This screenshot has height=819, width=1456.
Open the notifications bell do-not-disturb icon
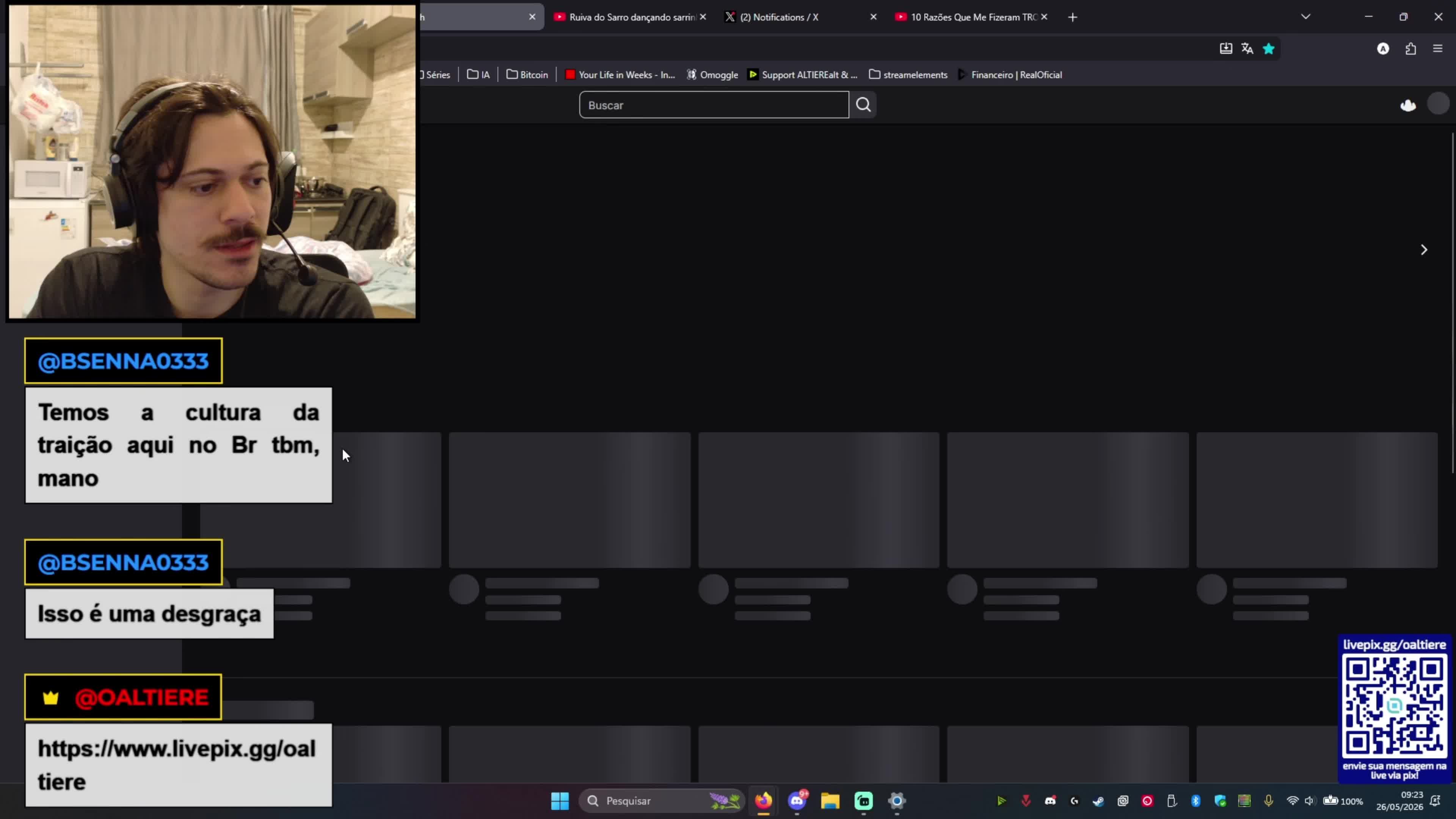coord(1435,800)
